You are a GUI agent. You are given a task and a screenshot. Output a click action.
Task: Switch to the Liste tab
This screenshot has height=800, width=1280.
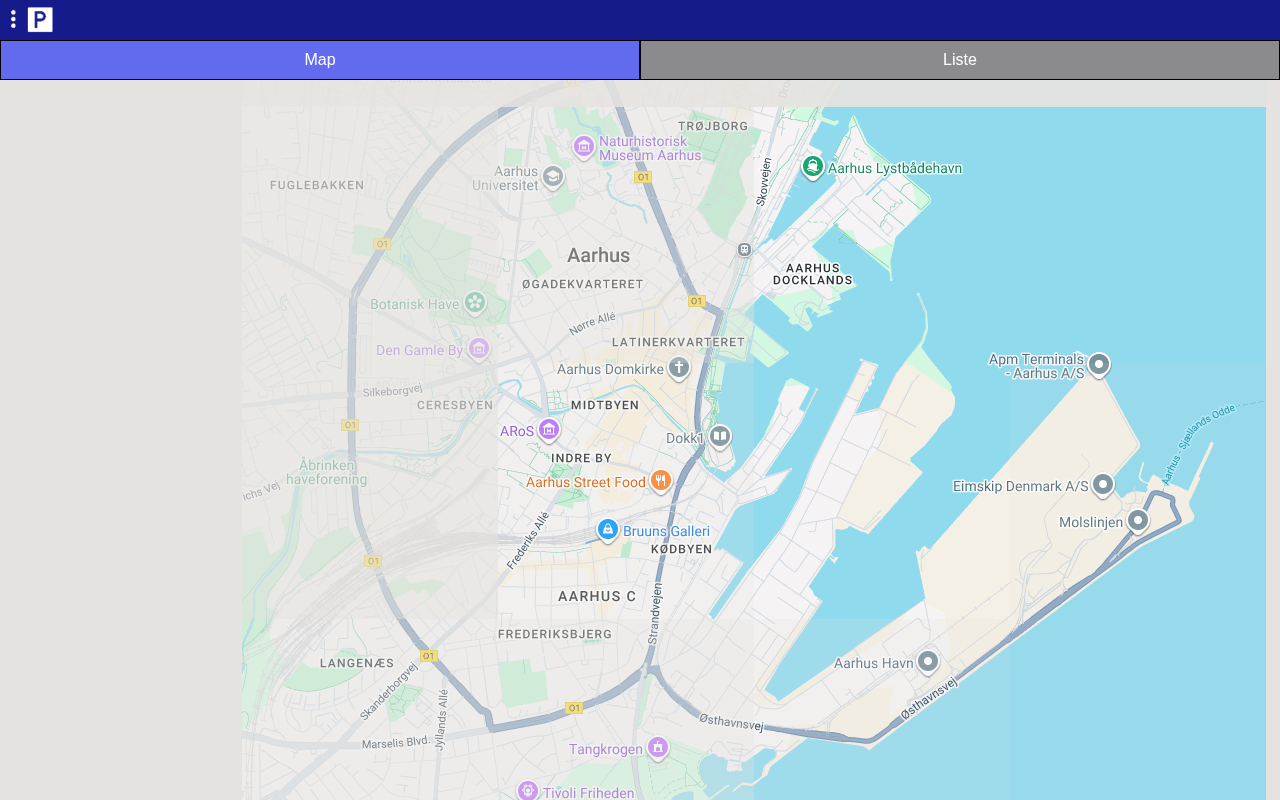point(959,60)
